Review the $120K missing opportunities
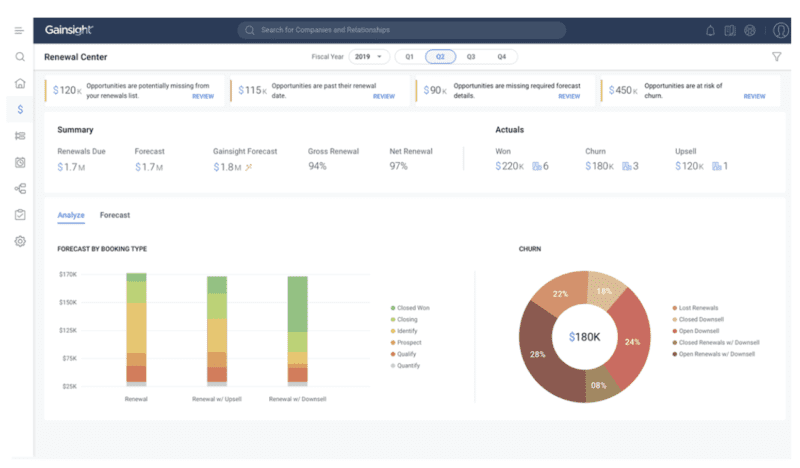 click(x=203, y=97)
